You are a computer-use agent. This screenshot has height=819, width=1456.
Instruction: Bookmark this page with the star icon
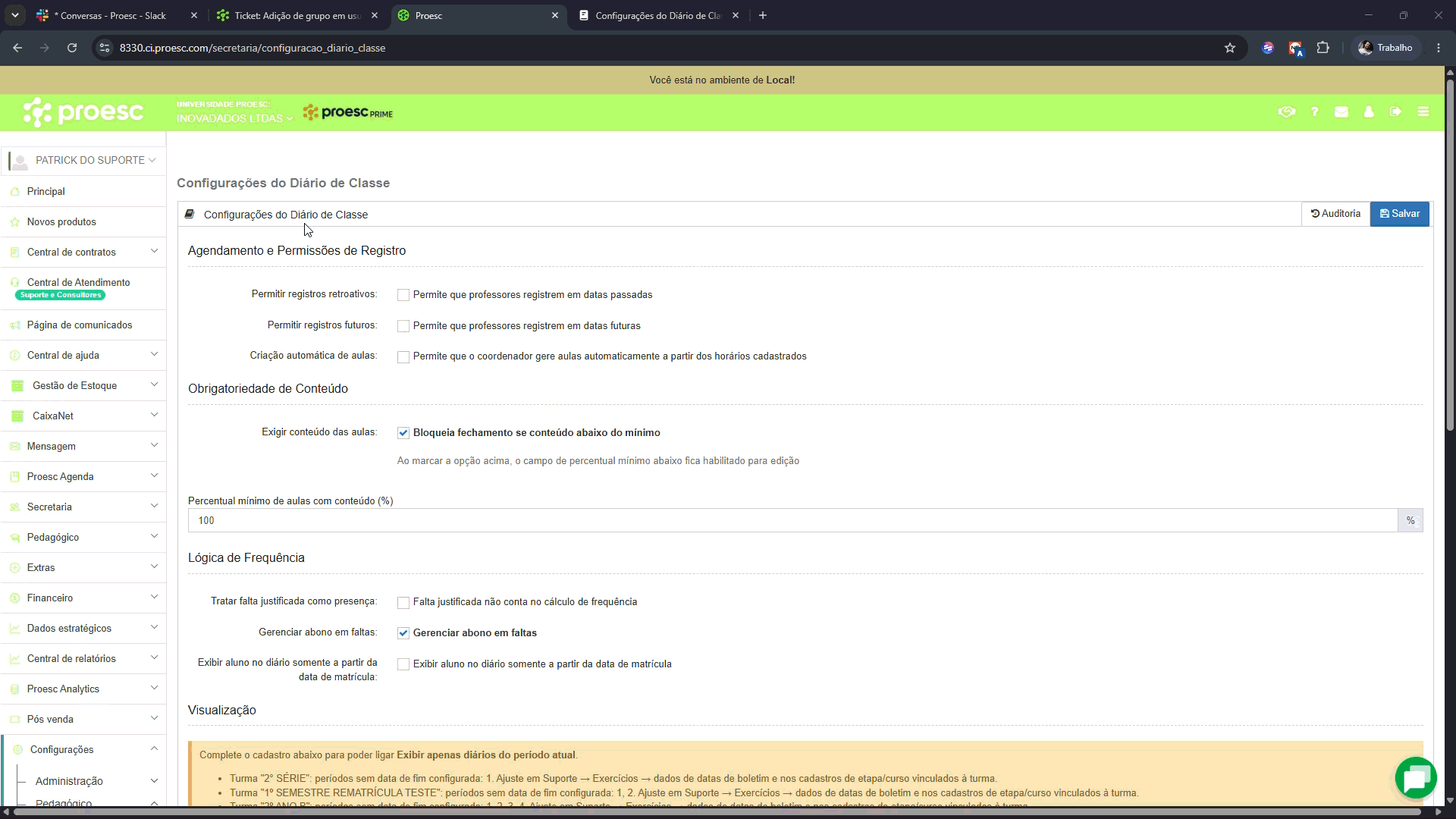click(x=1230, y=48)
